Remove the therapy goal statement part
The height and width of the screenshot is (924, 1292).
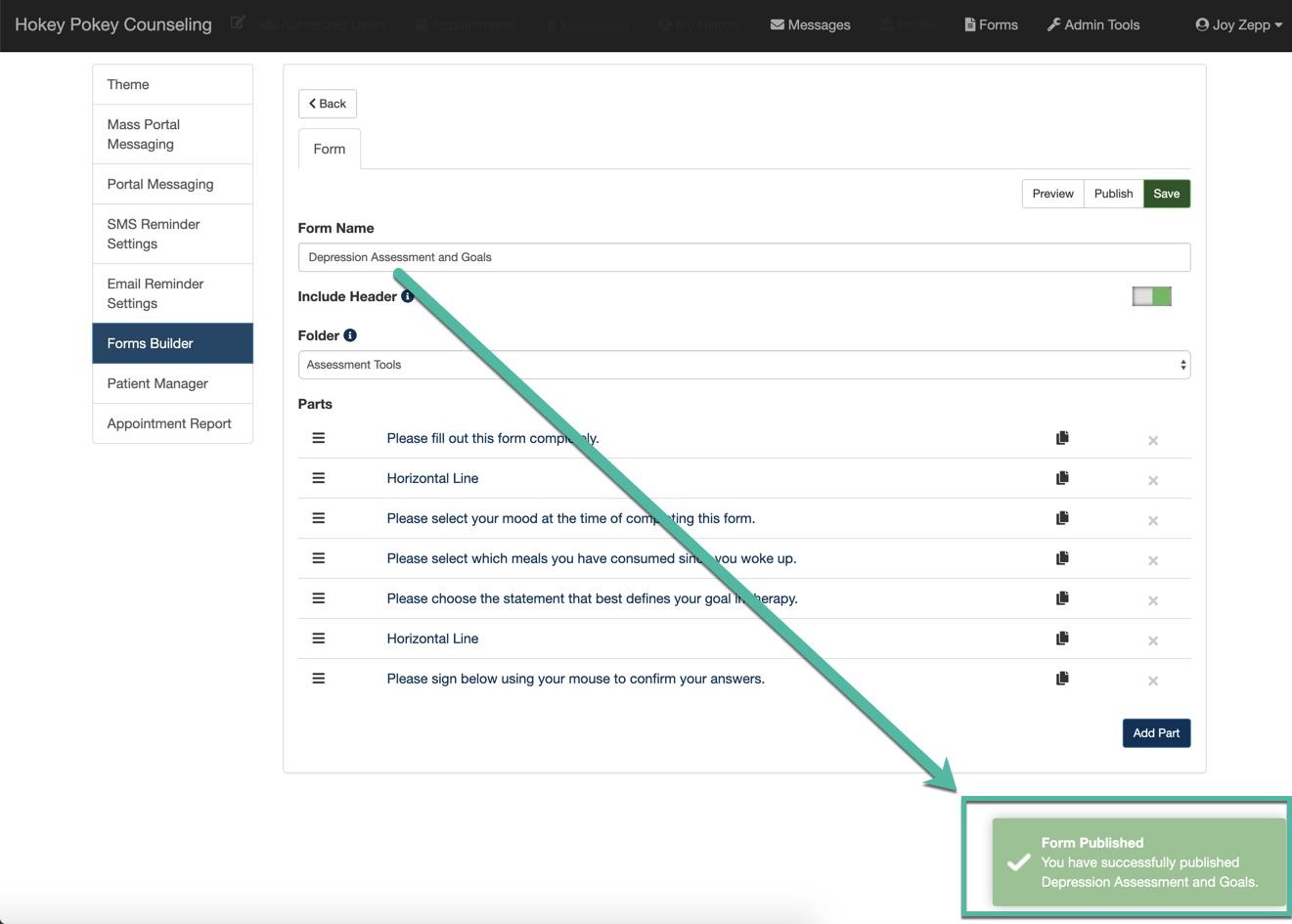1153,600
